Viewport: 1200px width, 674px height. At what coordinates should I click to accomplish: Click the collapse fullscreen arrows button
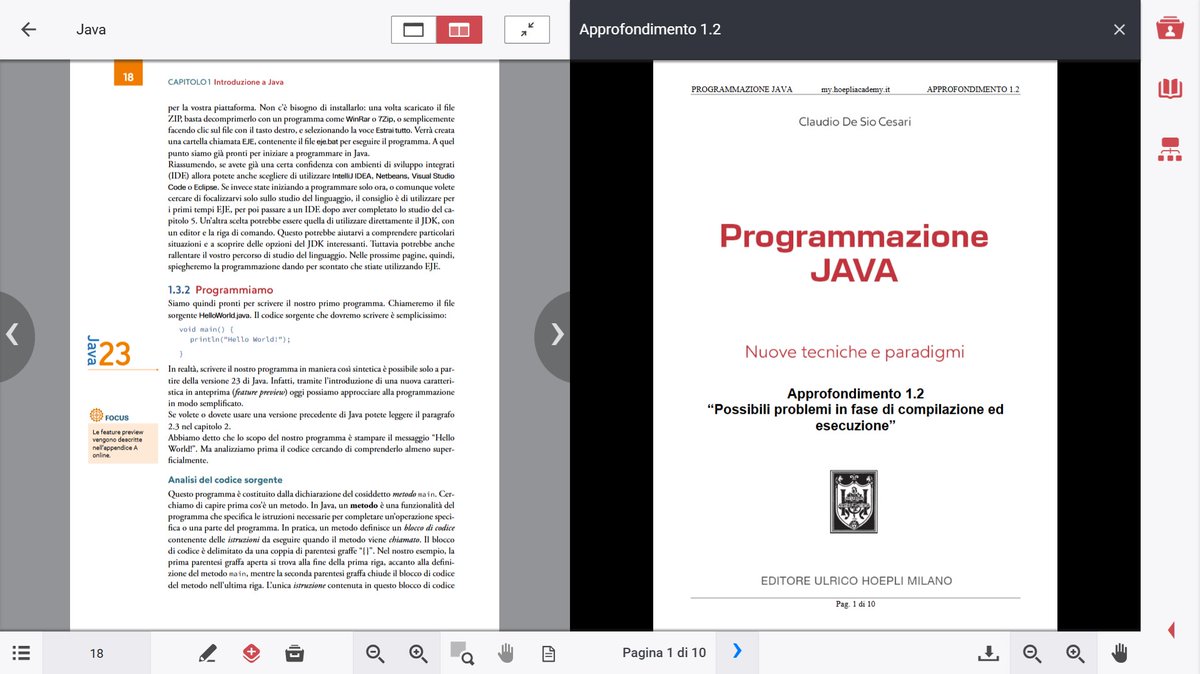click(527, 30)
